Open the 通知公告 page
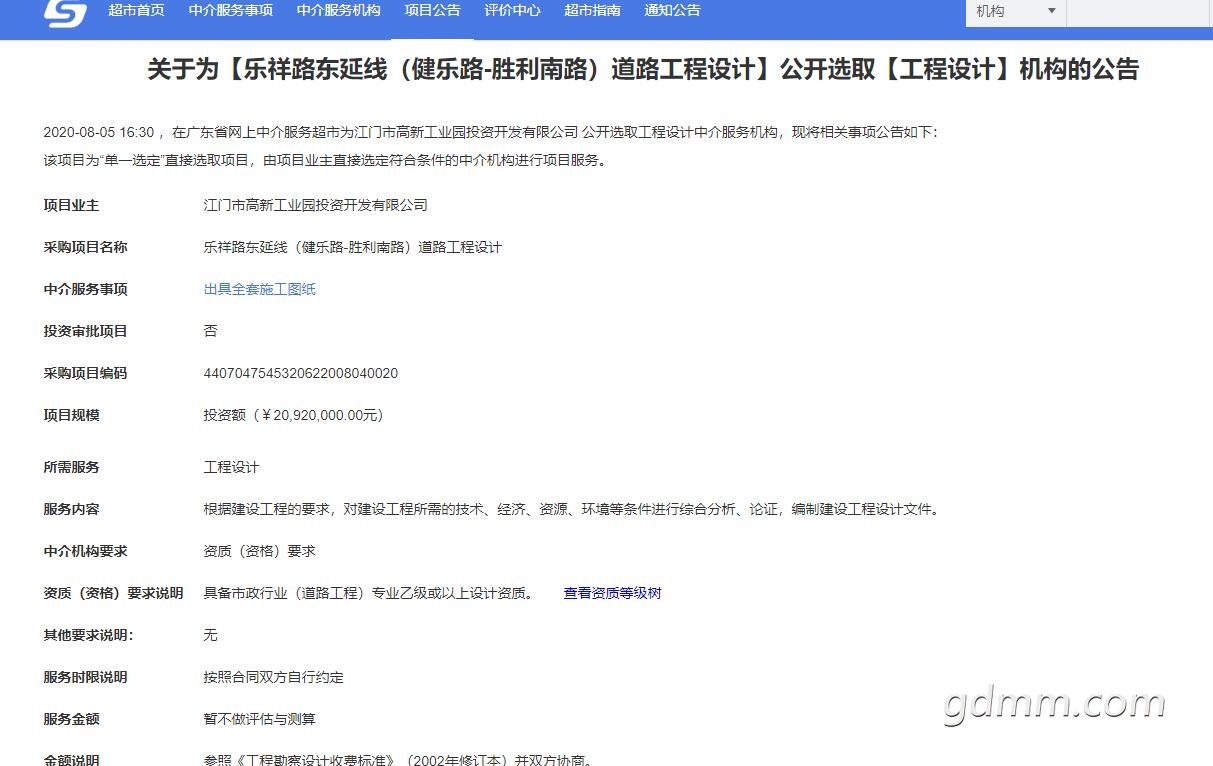The height and width of the screenshot is (766, 1213). [672, 11]
